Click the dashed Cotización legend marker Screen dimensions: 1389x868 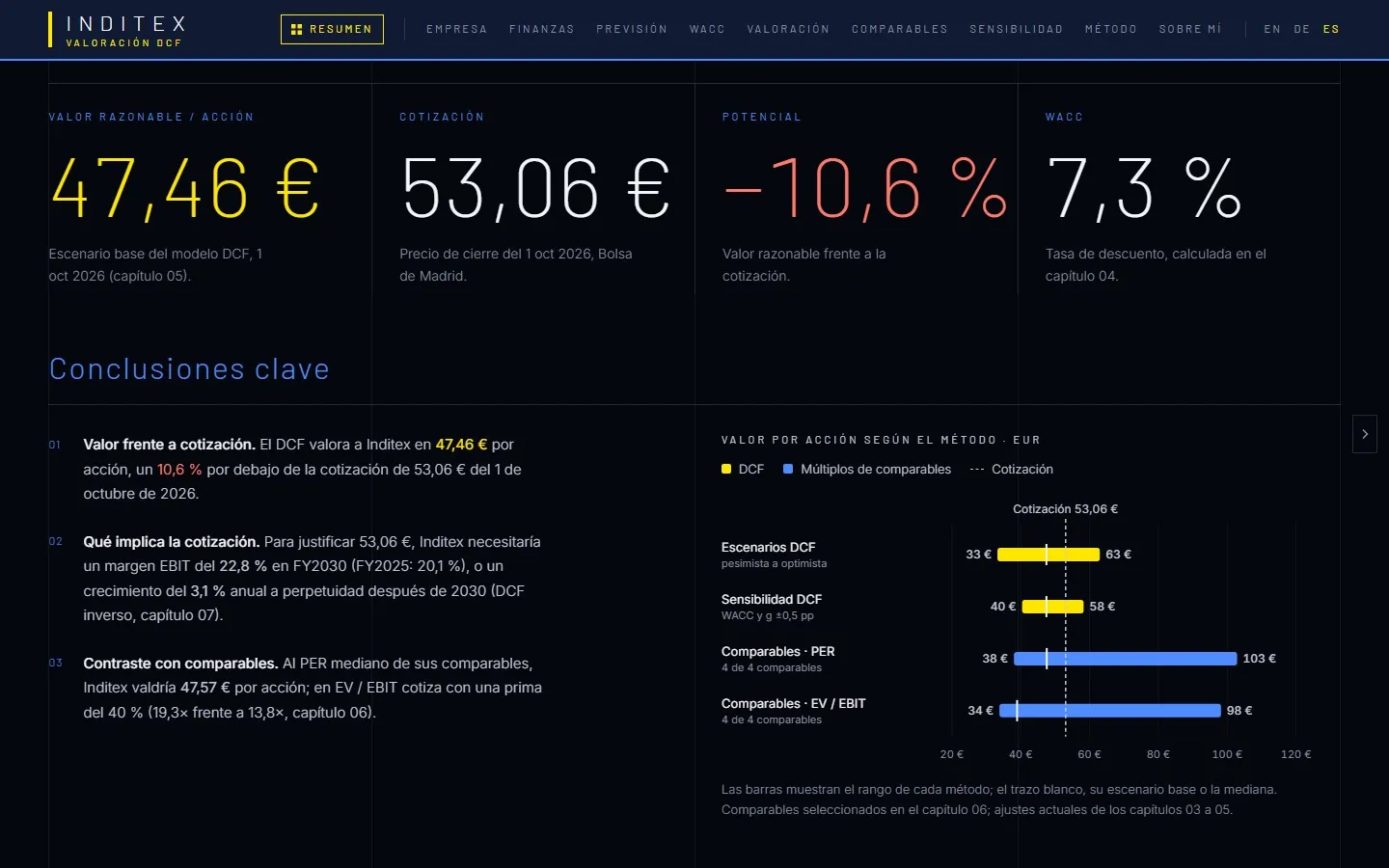[x=977, y=470]
